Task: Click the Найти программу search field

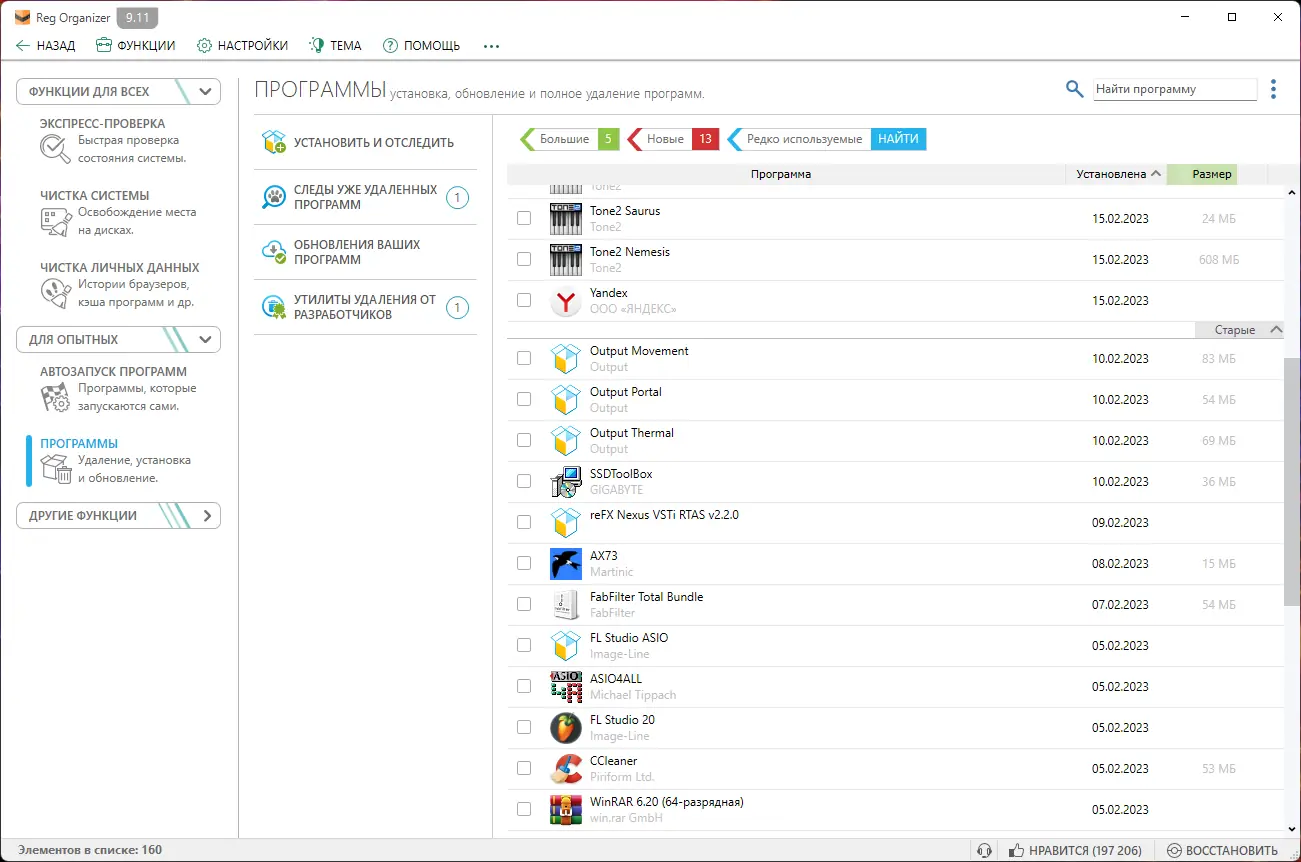Action: [1175, 89]
